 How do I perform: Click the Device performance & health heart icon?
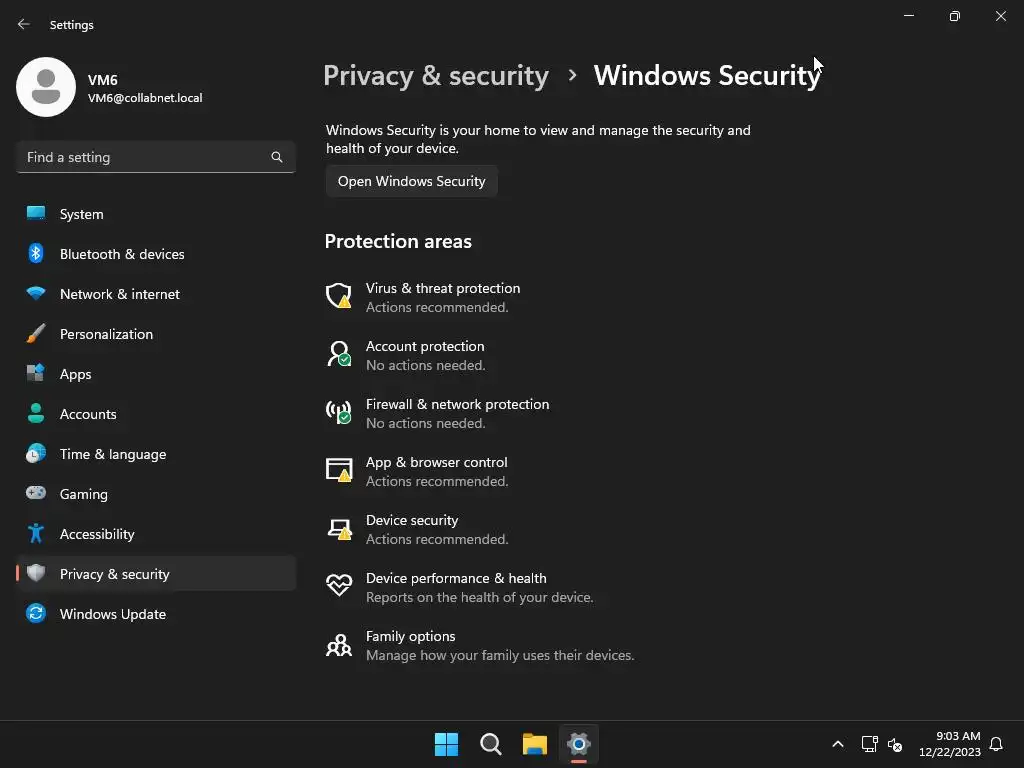click(x=339, y=586)
